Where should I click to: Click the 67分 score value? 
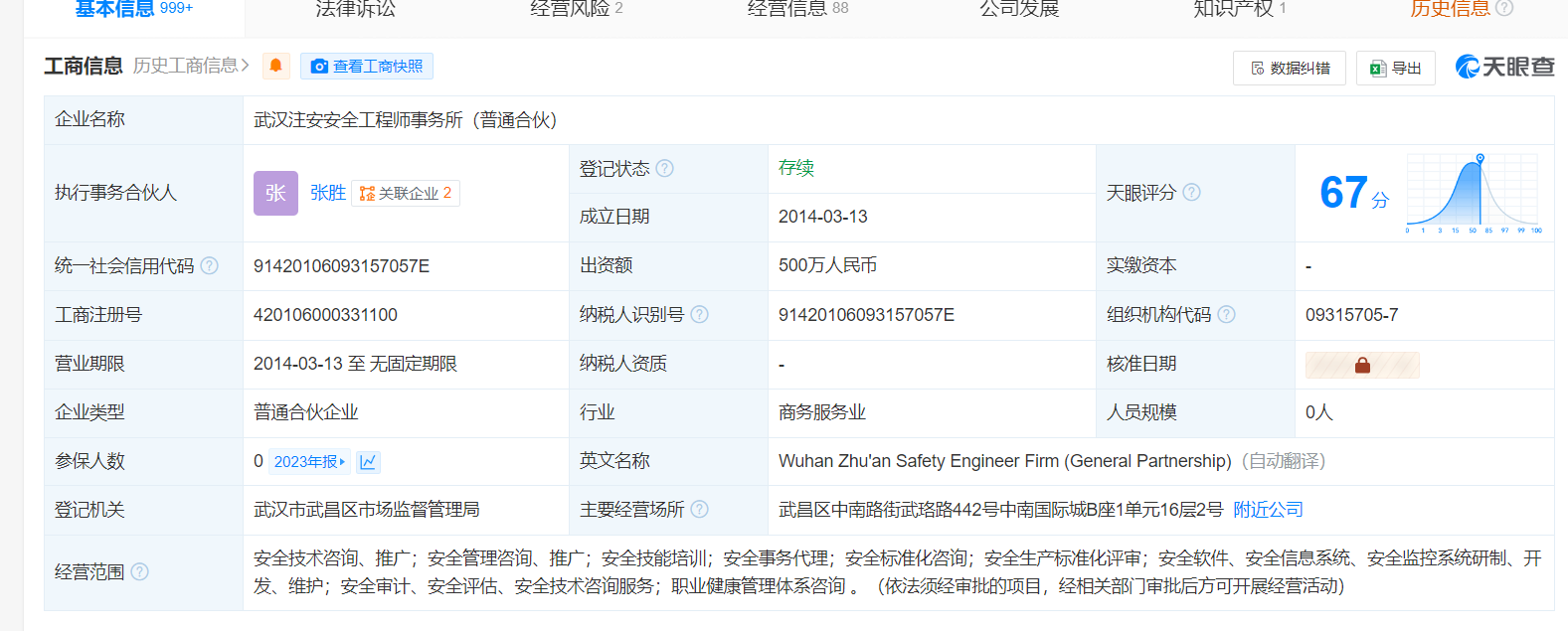(x=1353, y=193)
